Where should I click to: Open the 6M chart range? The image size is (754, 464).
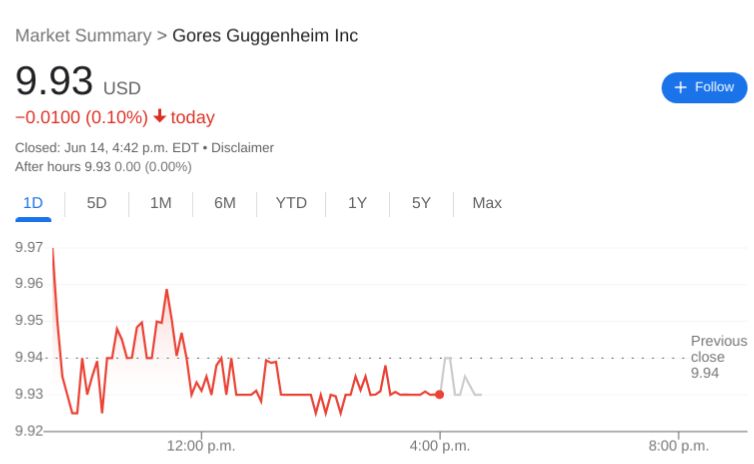(x=224, y=203)
